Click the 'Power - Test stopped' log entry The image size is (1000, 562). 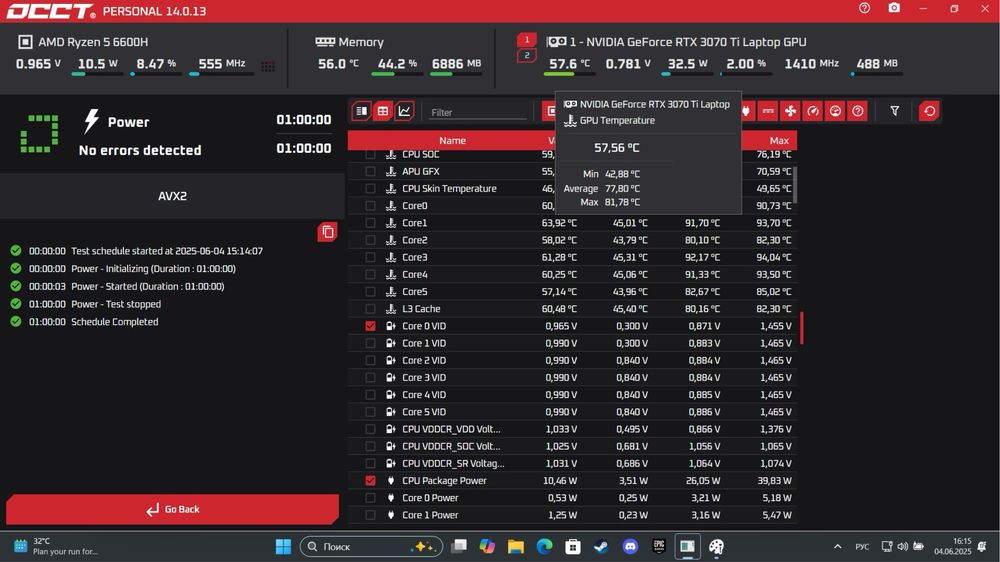coord(116,304)
